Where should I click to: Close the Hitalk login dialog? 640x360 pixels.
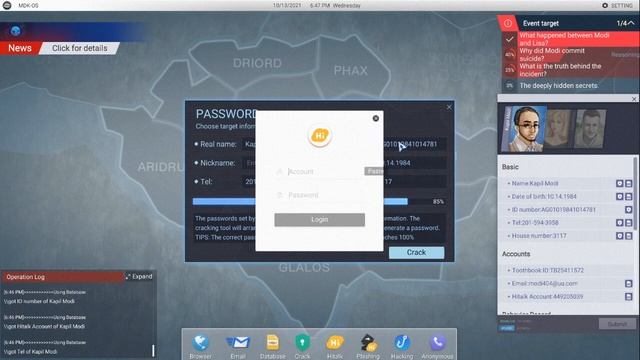pyautogui.click(x=376, y=118)
